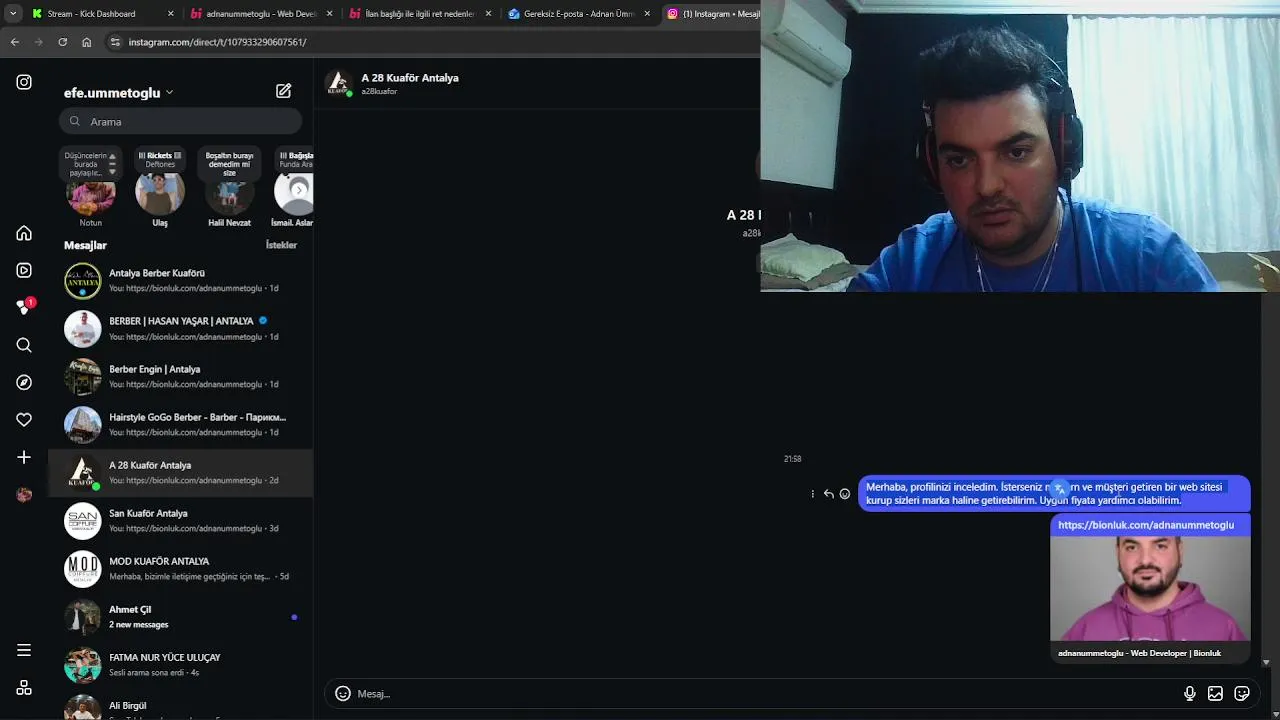Open profile avatar in sidebar
Image resolution: width=1280 pixels, height=720 pixels.
click(x=24, y=495)
